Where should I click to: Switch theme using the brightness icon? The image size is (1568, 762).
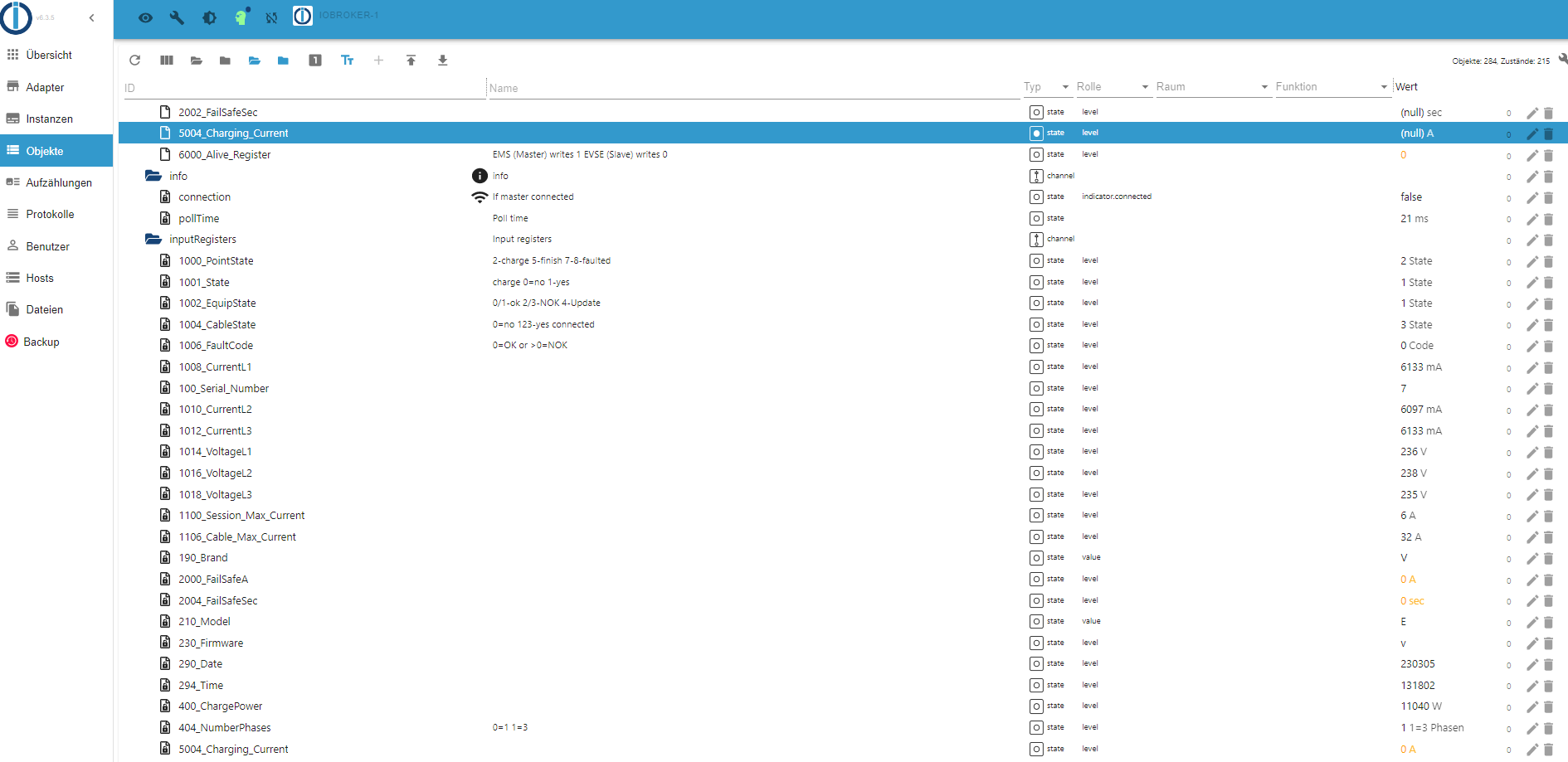click(x=209, y=17)
